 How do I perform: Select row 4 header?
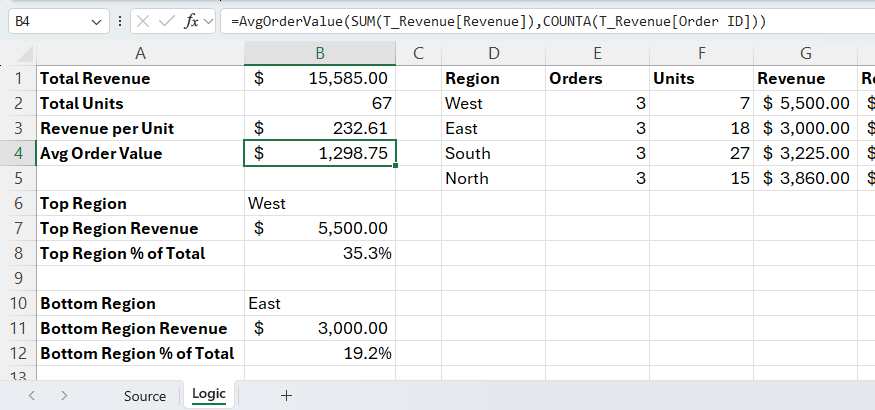tap(18, 153)
